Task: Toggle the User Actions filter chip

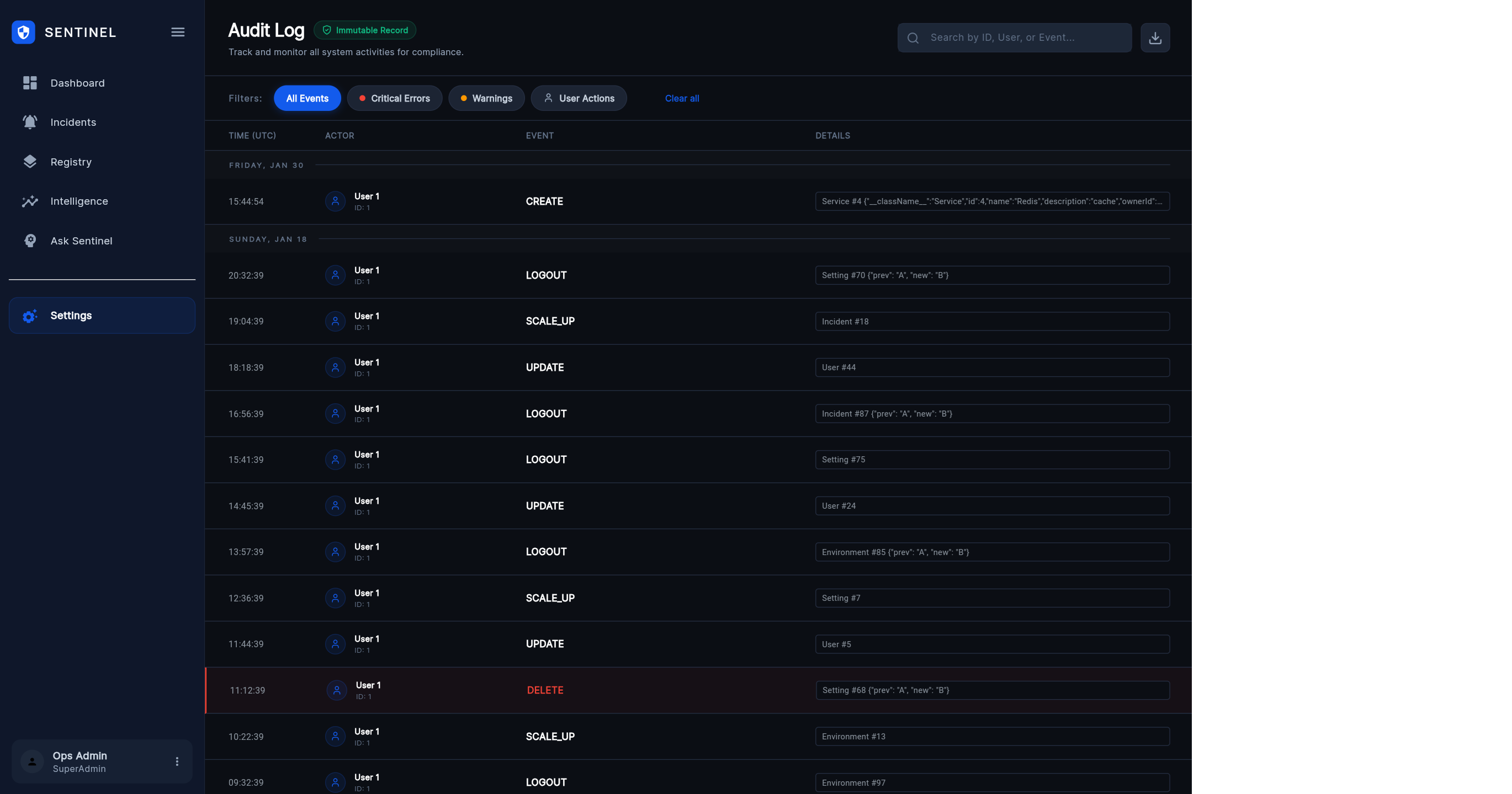Action: 578,98
